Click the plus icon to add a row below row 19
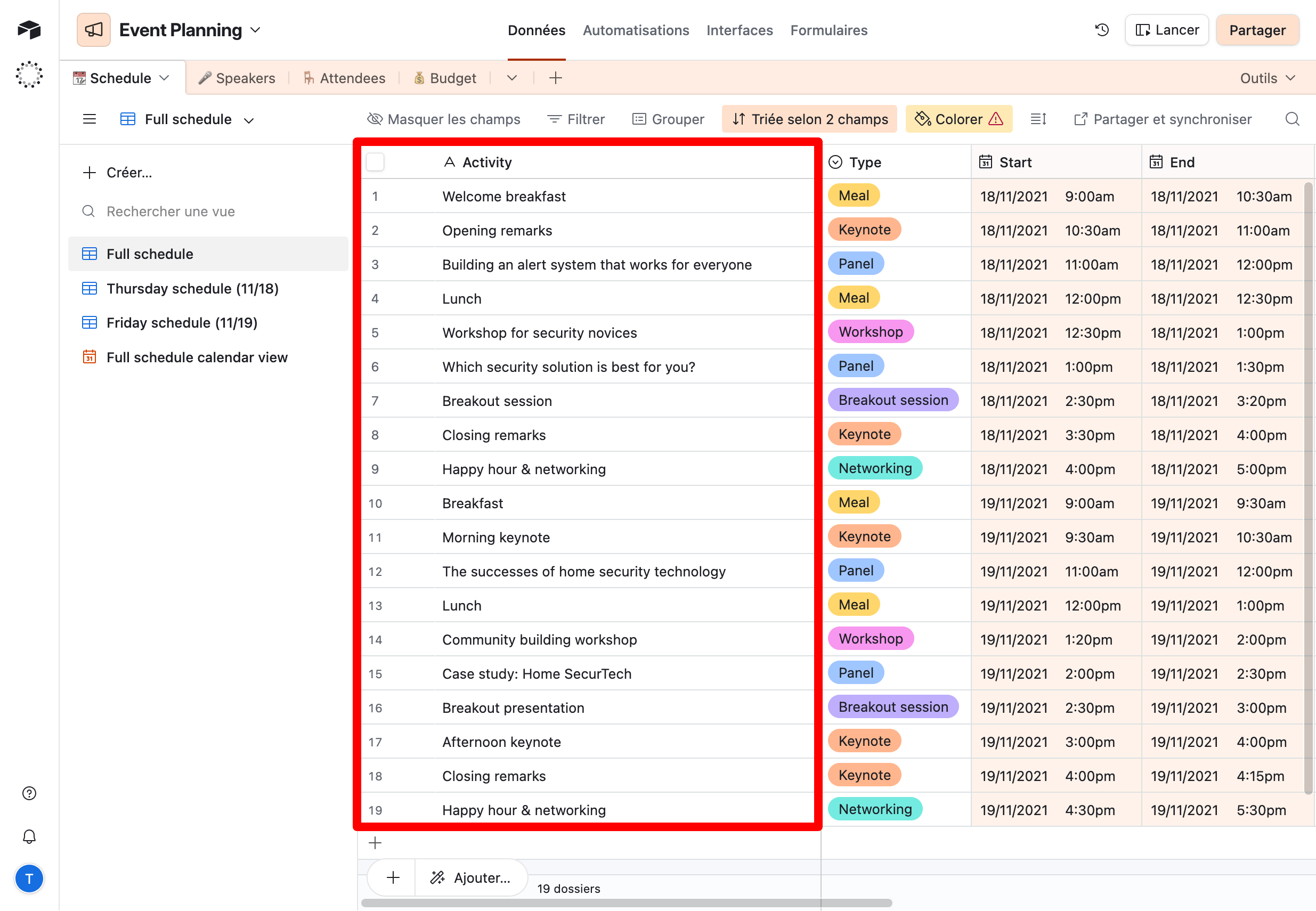1316x911 pixels. click(x=375, y=843)
